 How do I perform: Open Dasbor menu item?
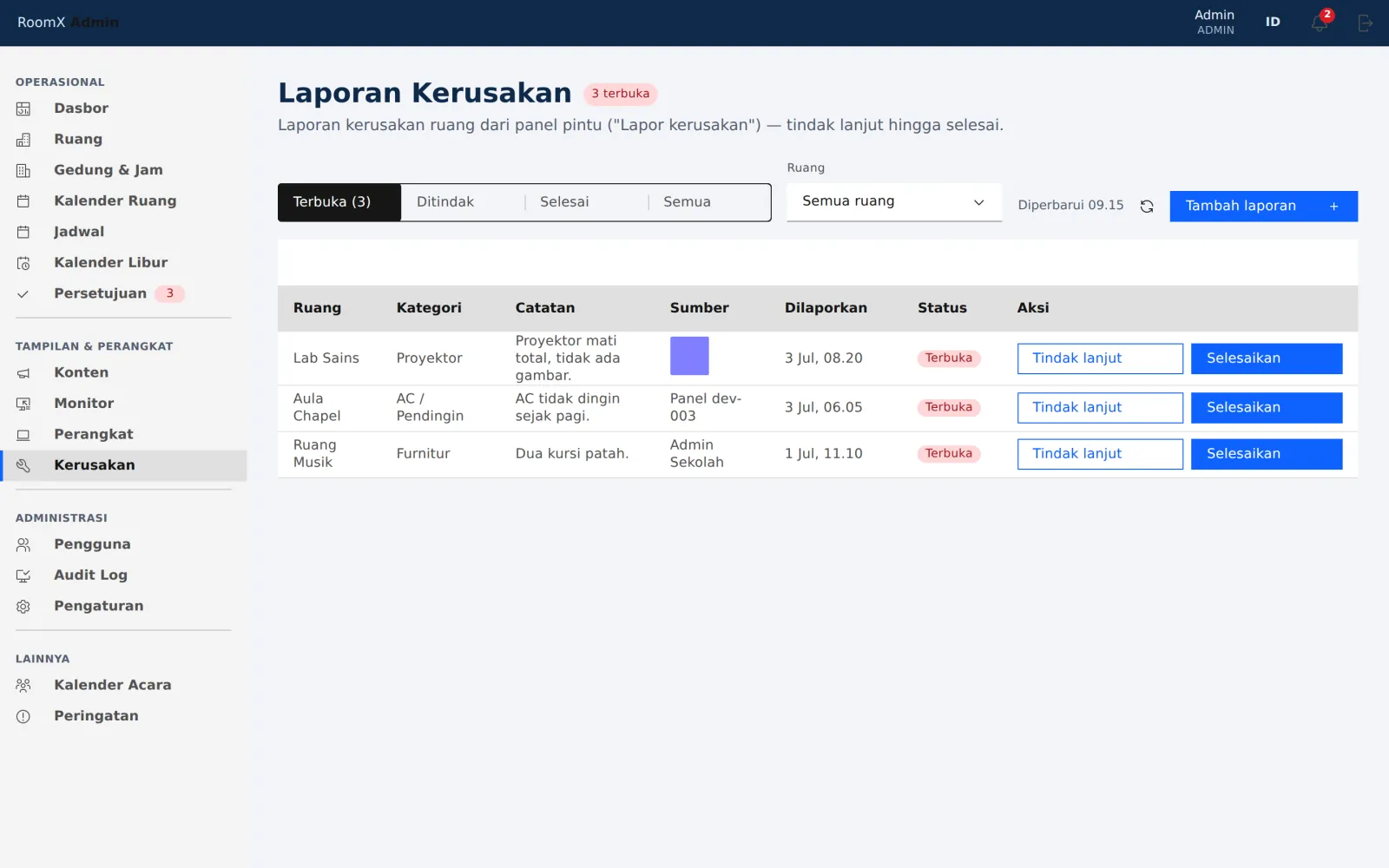click(x=123, y=108)
